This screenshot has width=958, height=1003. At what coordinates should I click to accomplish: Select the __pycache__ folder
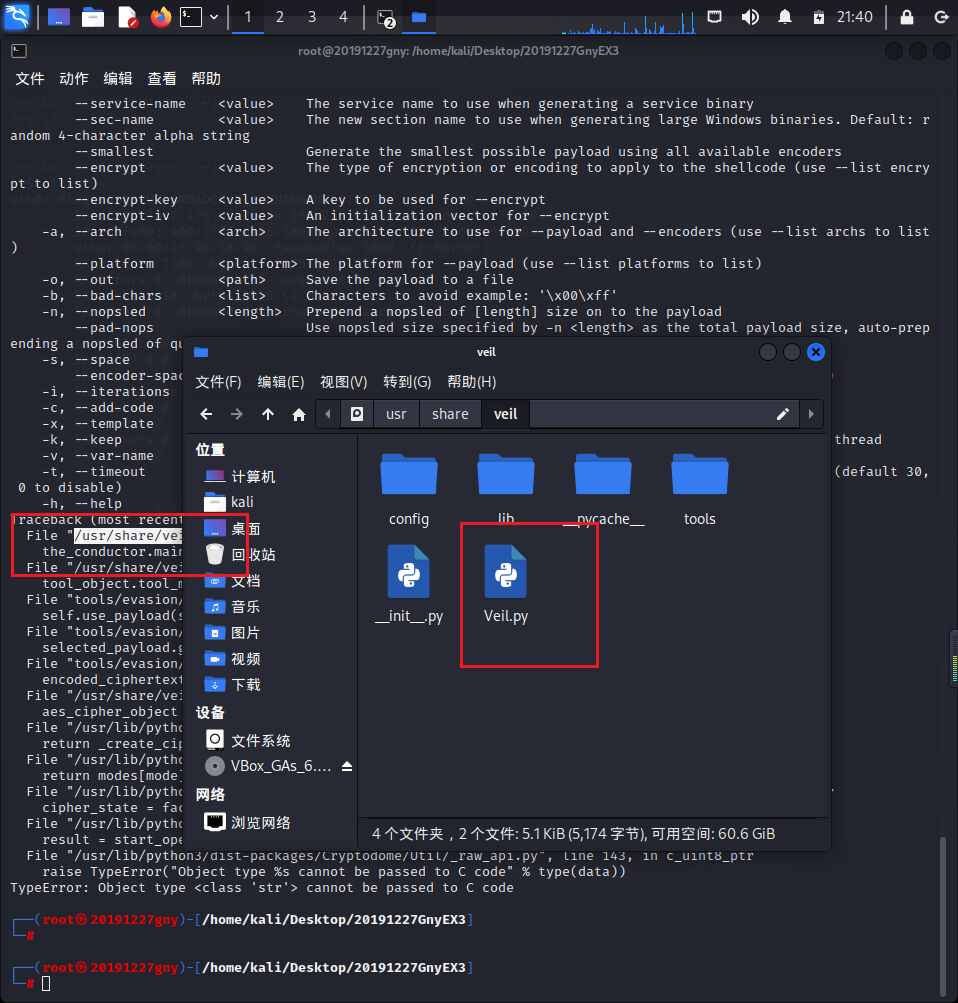[x=602, y=490]
